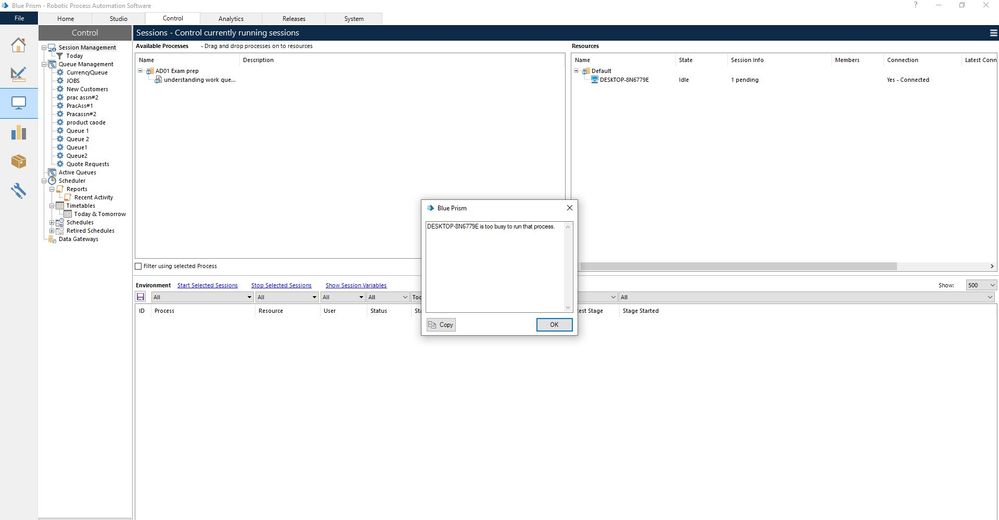Open the File menu
The width and height of the screenshot is (999, 520).
pos(19,18)
